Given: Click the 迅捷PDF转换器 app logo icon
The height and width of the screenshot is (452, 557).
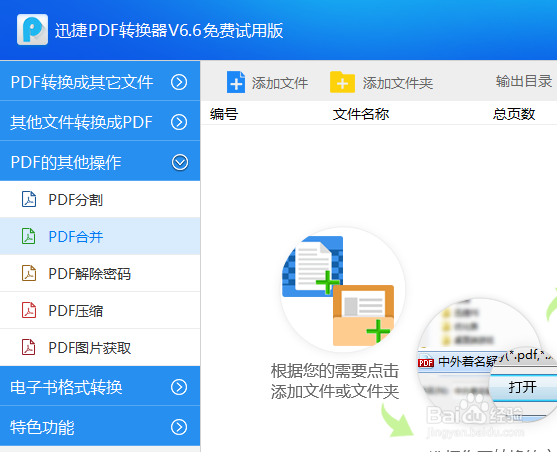Looking at the screenshot, I should coord(32,29).
